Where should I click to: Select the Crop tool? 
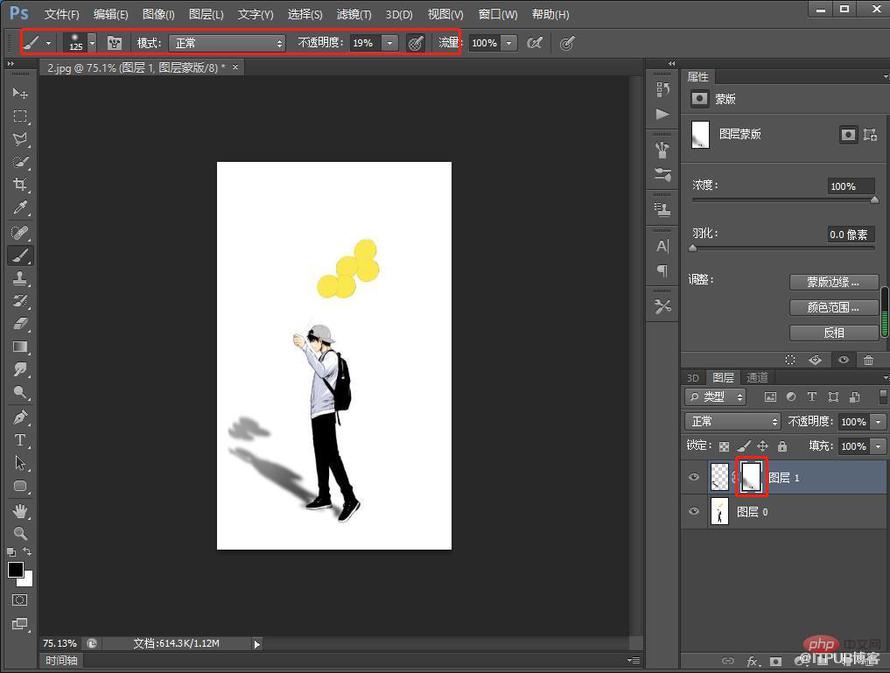click(20, 184)
